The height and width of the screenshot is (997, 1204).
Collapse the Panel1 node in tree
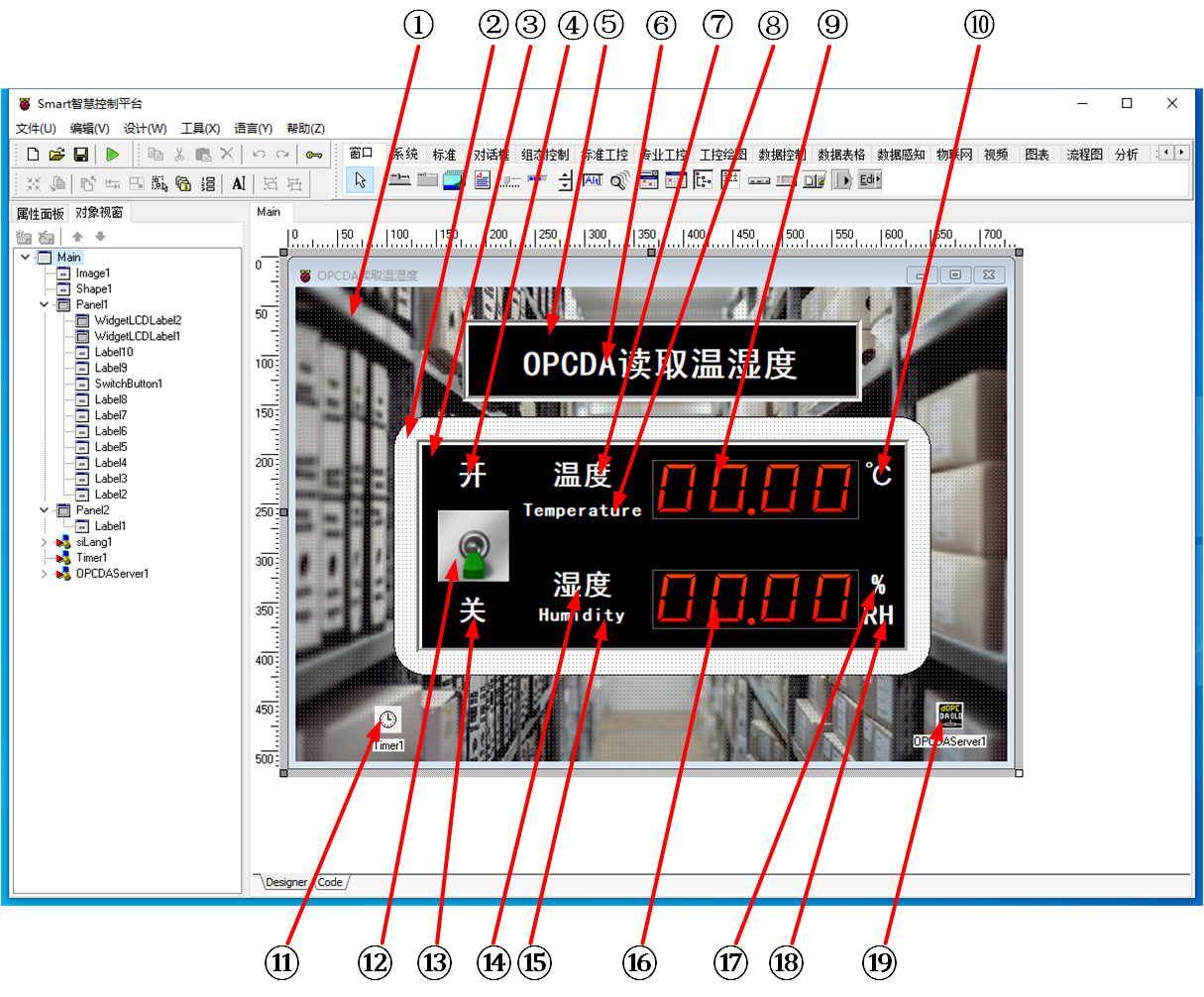coord(45,304)
